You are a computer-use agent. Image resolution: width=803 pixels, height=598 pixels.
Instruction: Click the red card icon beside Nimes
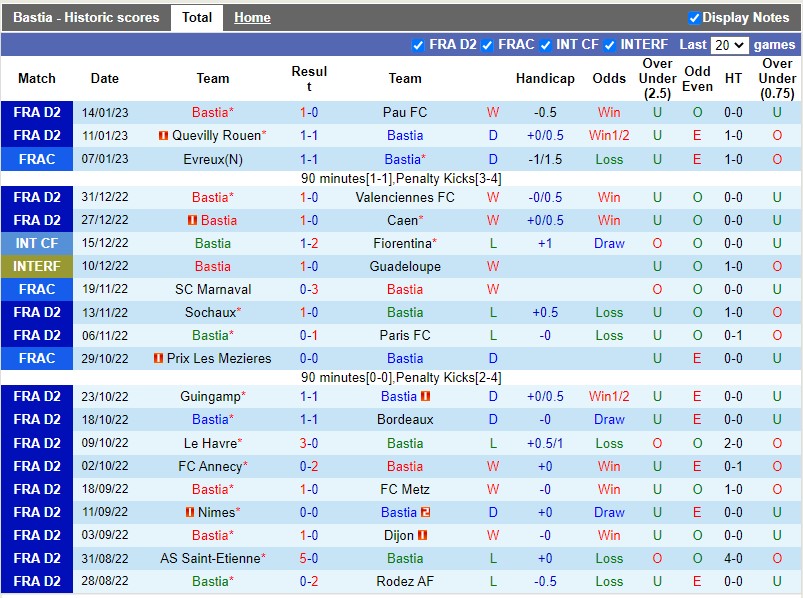190,513
